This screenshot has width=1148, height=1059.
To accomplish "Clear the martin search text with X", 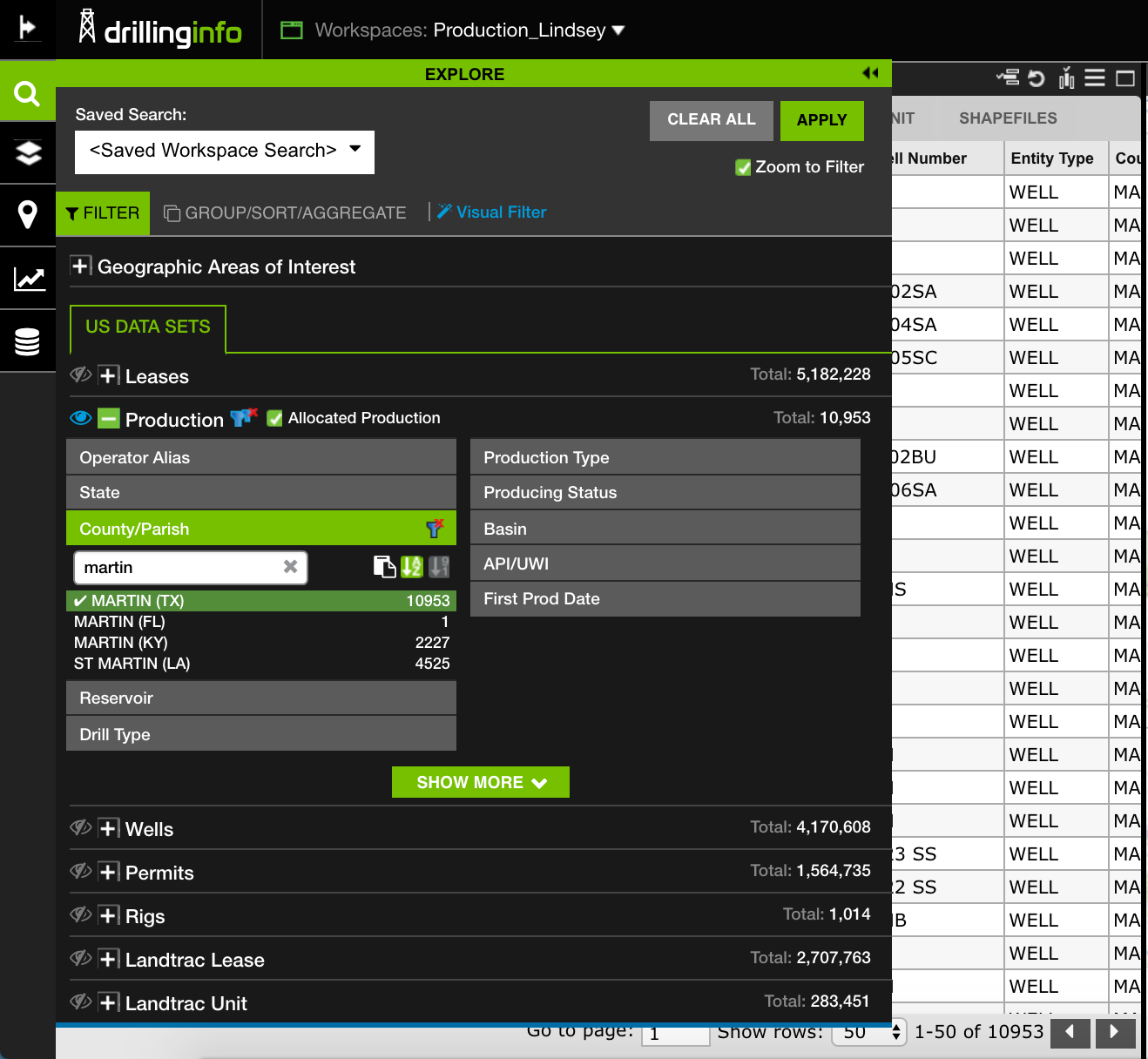I will pyautogui.click(x=291, y=567).
